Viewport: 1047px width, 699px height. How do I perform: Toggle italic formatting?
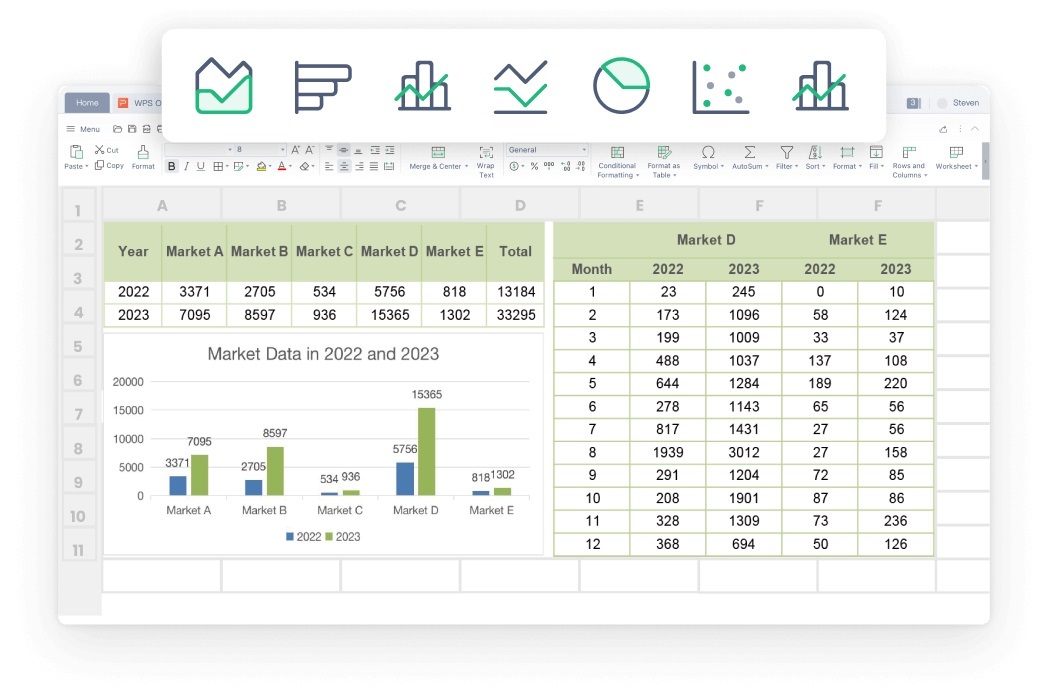click(186, 166)
